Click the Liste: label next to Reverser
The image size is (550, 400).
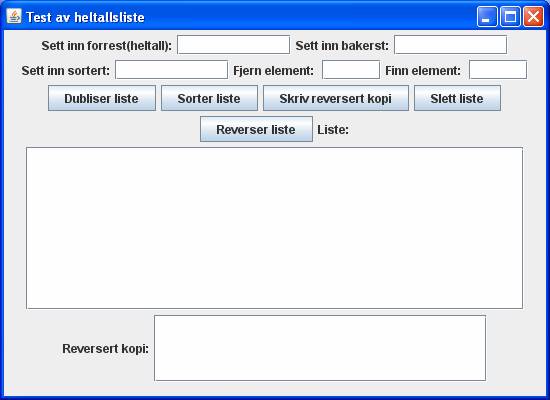[333, 130]
